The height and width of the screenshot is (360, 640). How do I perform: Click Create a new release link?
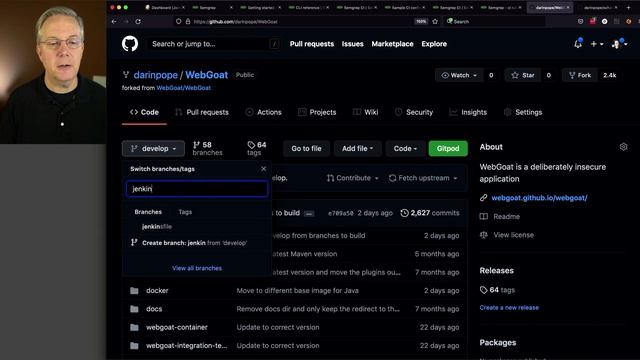point(509,308)
